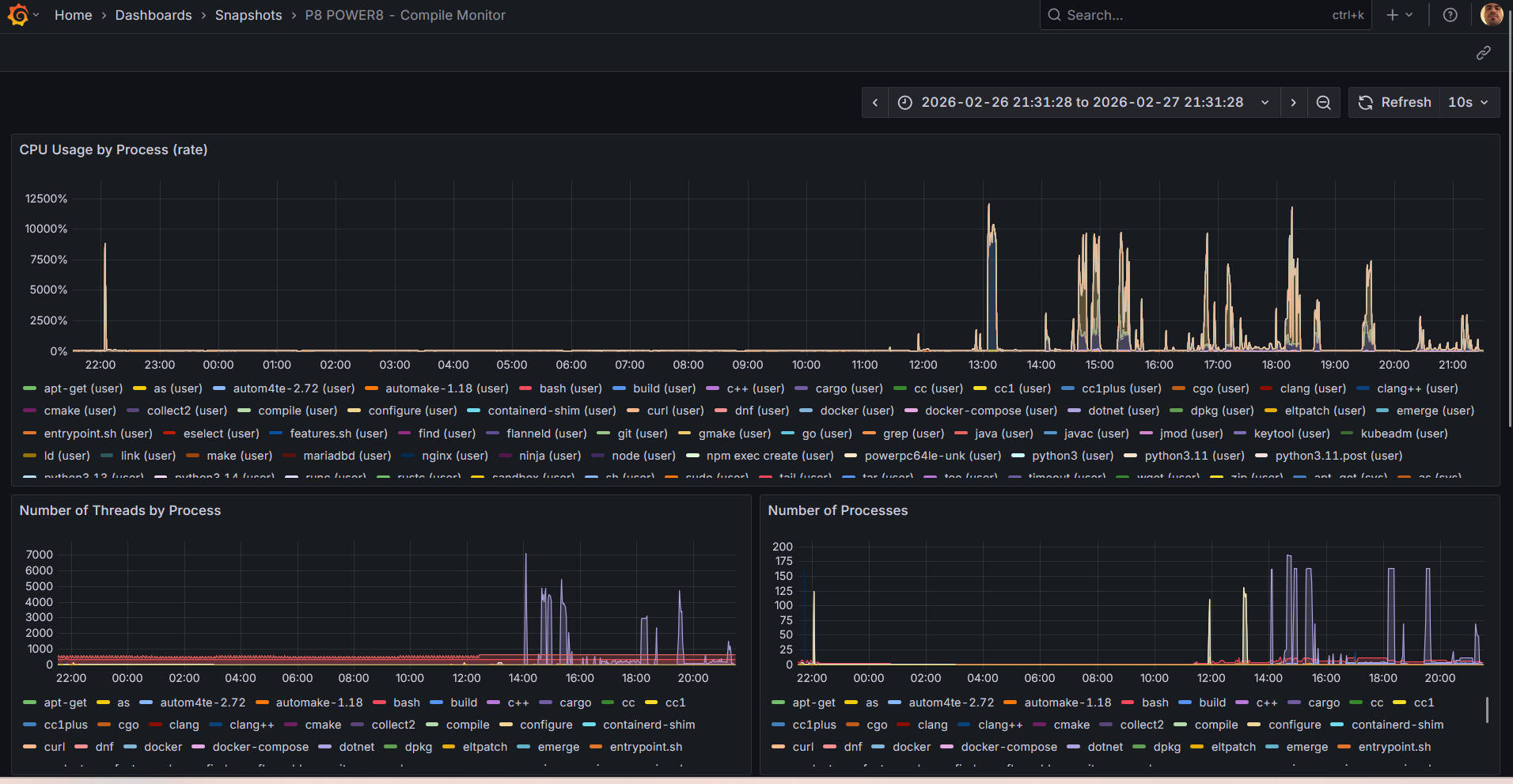Navigate to Dashboards in the breadcrumb
This screenshot has height=784, width=1513.
pyautogui.click(x=153, y=15)
